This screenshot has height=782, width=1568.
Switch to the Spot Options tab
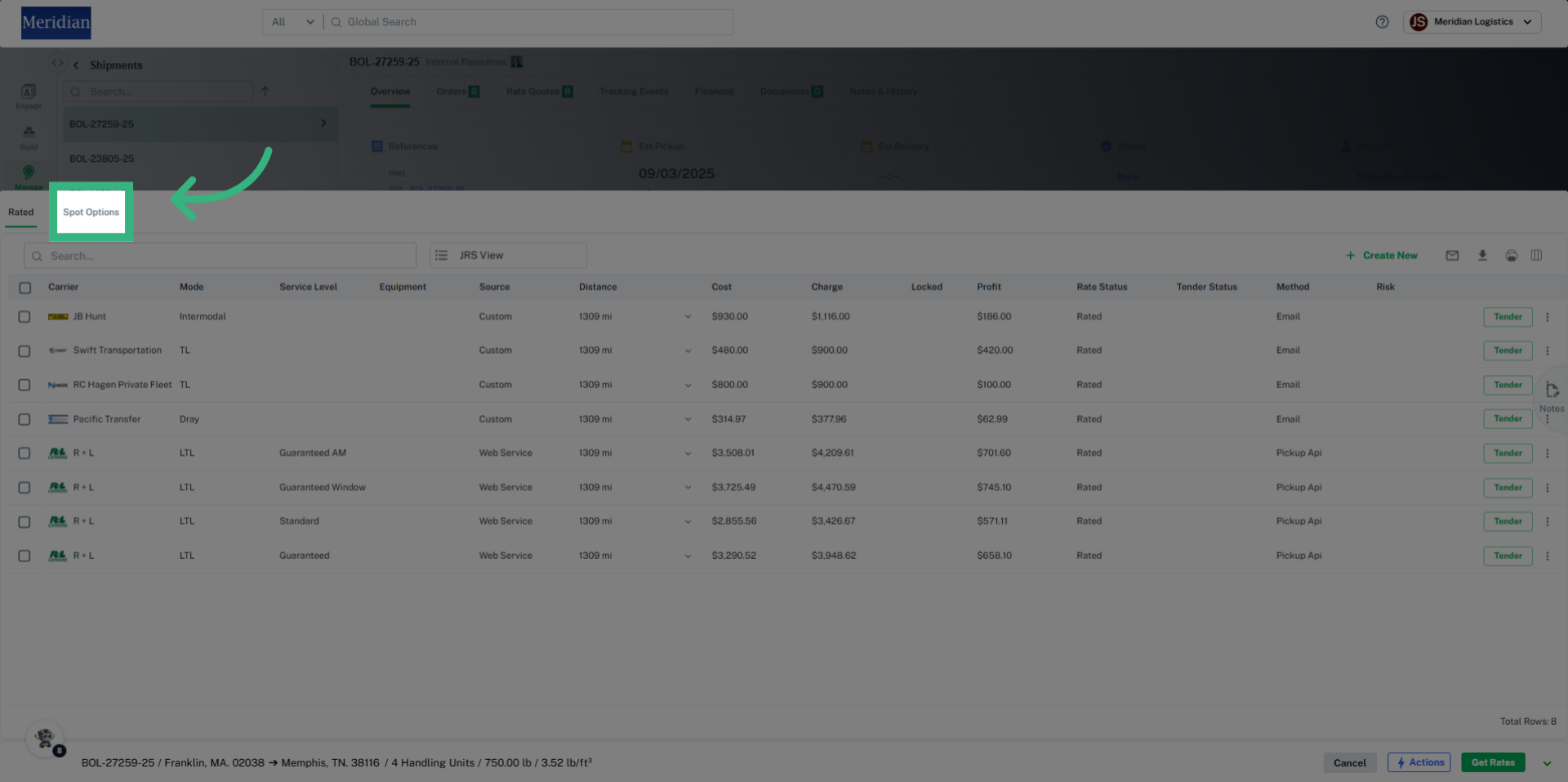click(x=91, y=212)
